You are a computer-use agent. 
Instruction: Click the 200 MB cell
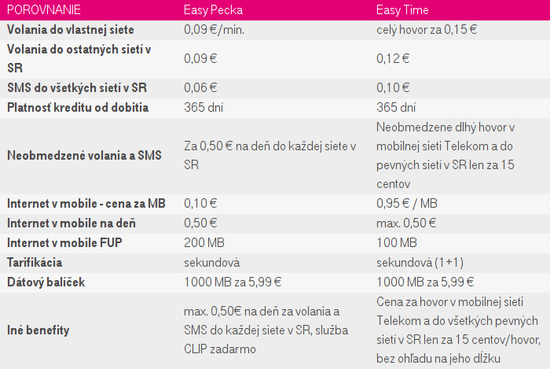pyautogui.click(x=204, y=243)
